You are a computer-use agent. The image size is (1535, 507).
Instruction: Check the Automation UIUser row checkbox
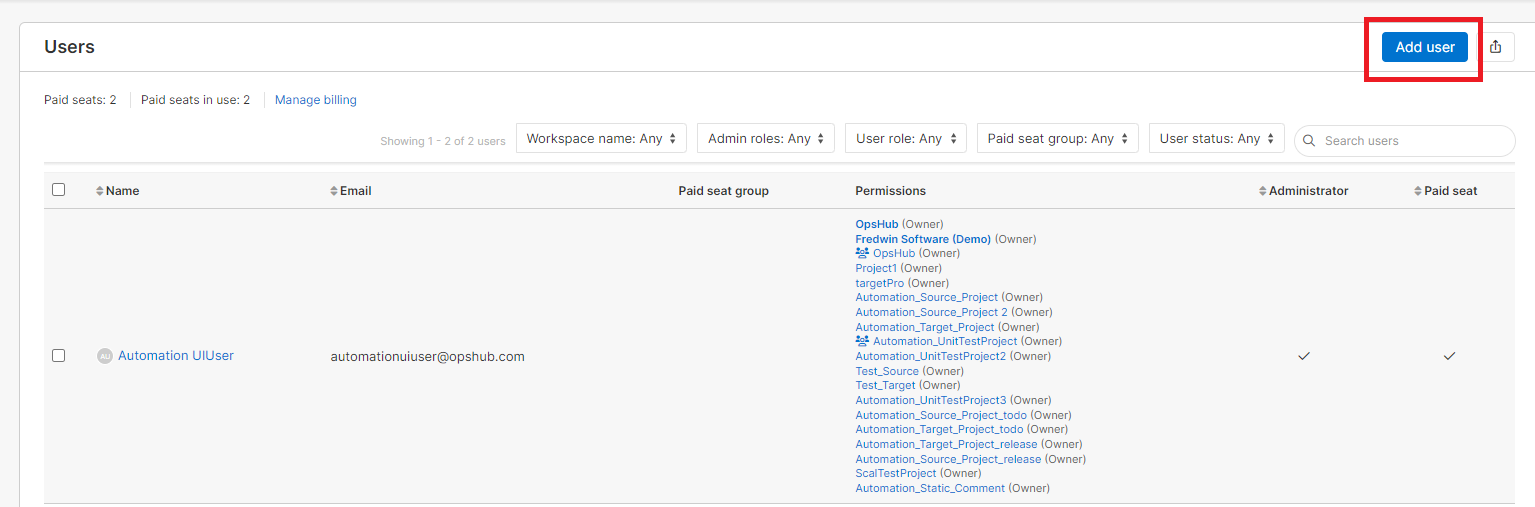point(58,356)
